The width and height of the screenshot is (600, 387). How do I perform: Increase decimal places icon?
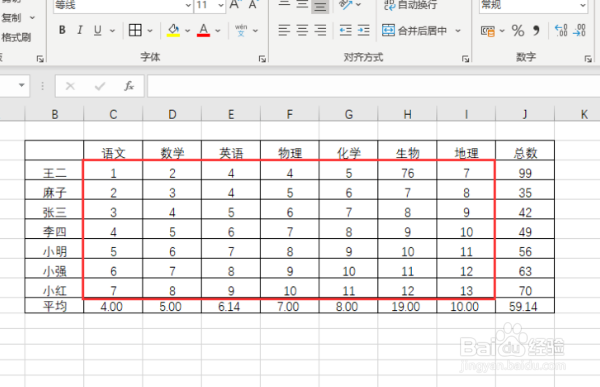click(x=561, y=30)
